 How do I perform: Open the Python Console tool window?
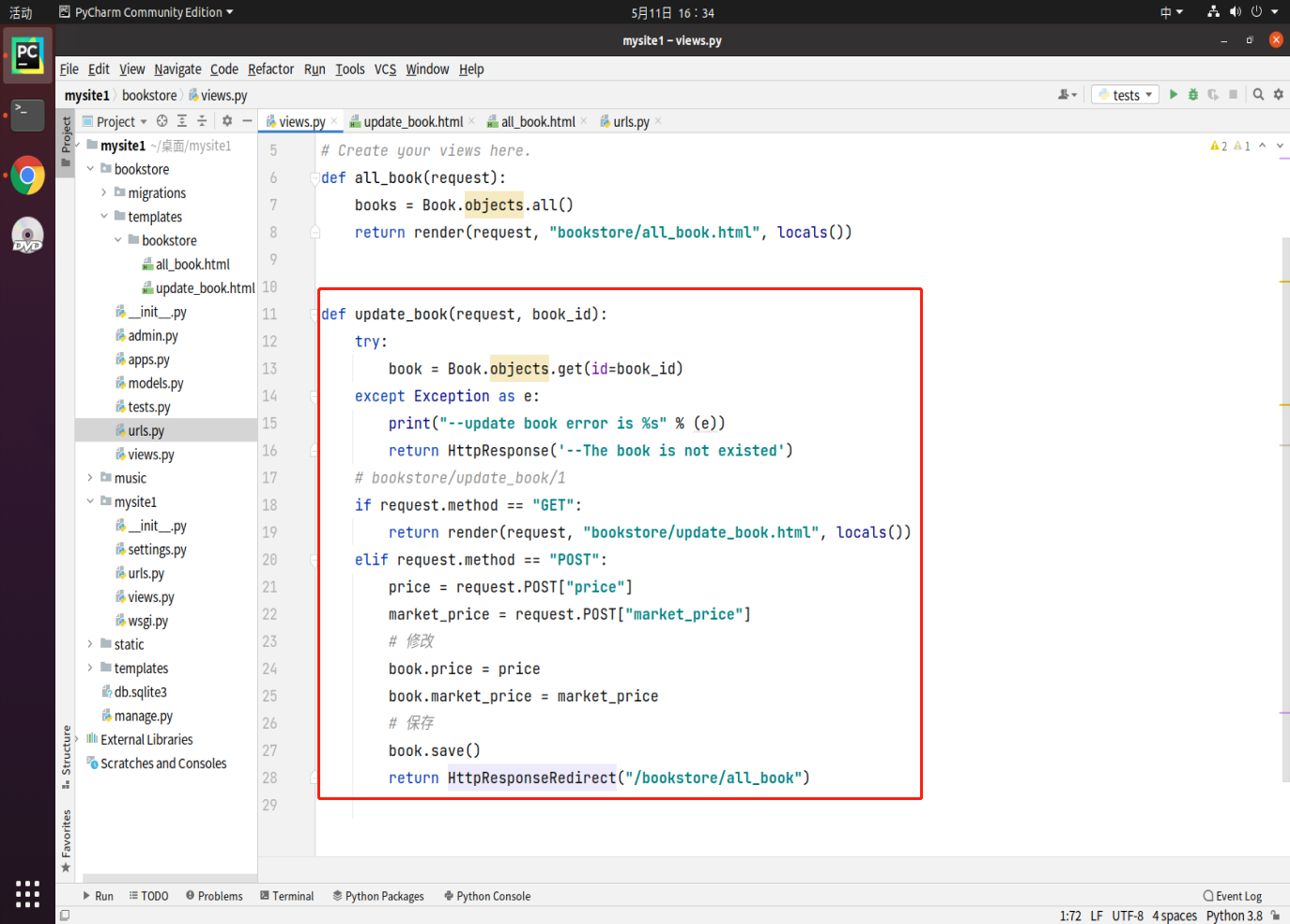(x=487, y=896)
